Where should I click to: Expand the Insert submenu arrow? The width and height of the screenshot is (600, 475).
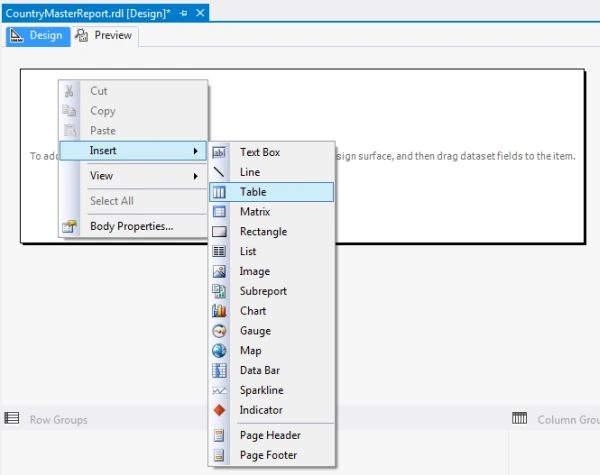tap(196, 151)
